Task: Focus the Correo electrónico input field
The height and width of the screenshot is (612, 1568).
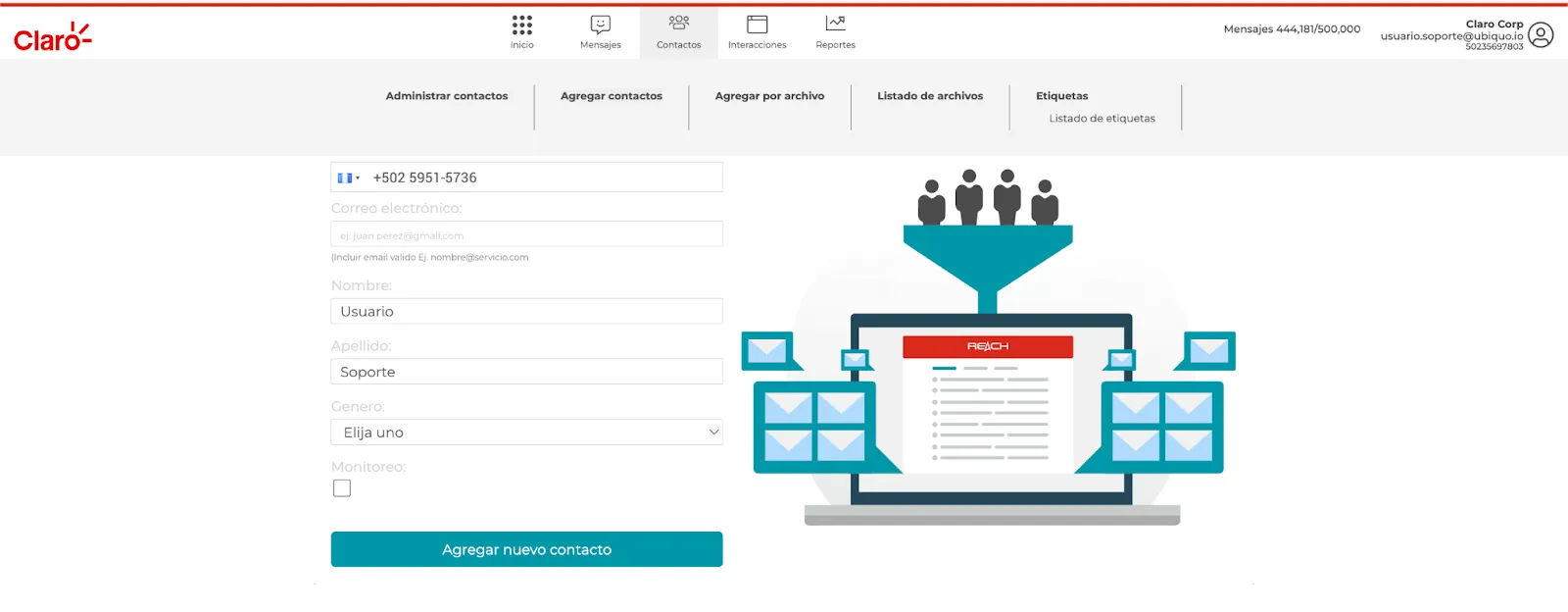Action: point(526,234)
